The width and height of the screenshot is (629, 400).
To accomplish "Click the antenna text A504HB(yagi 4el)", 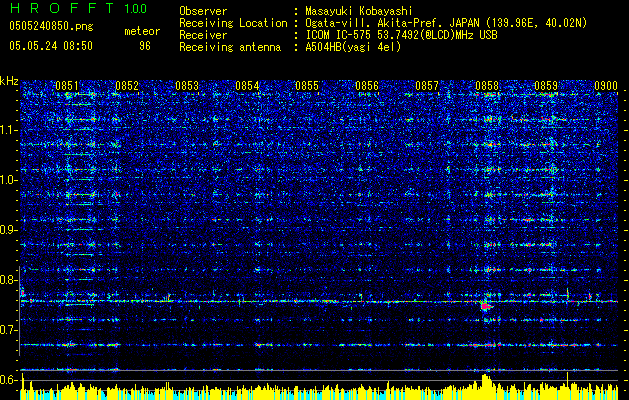I will click(353, 47).
